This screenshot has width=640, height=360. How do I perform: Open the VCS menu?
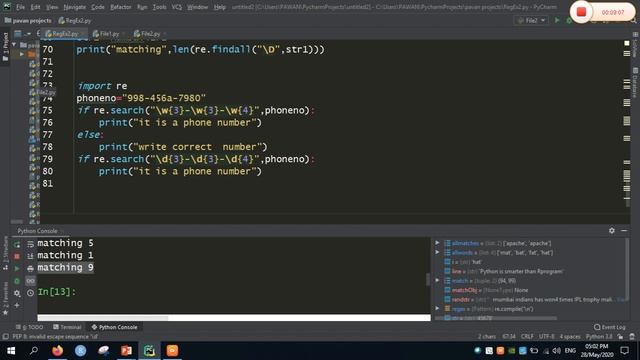coord(177,7)
